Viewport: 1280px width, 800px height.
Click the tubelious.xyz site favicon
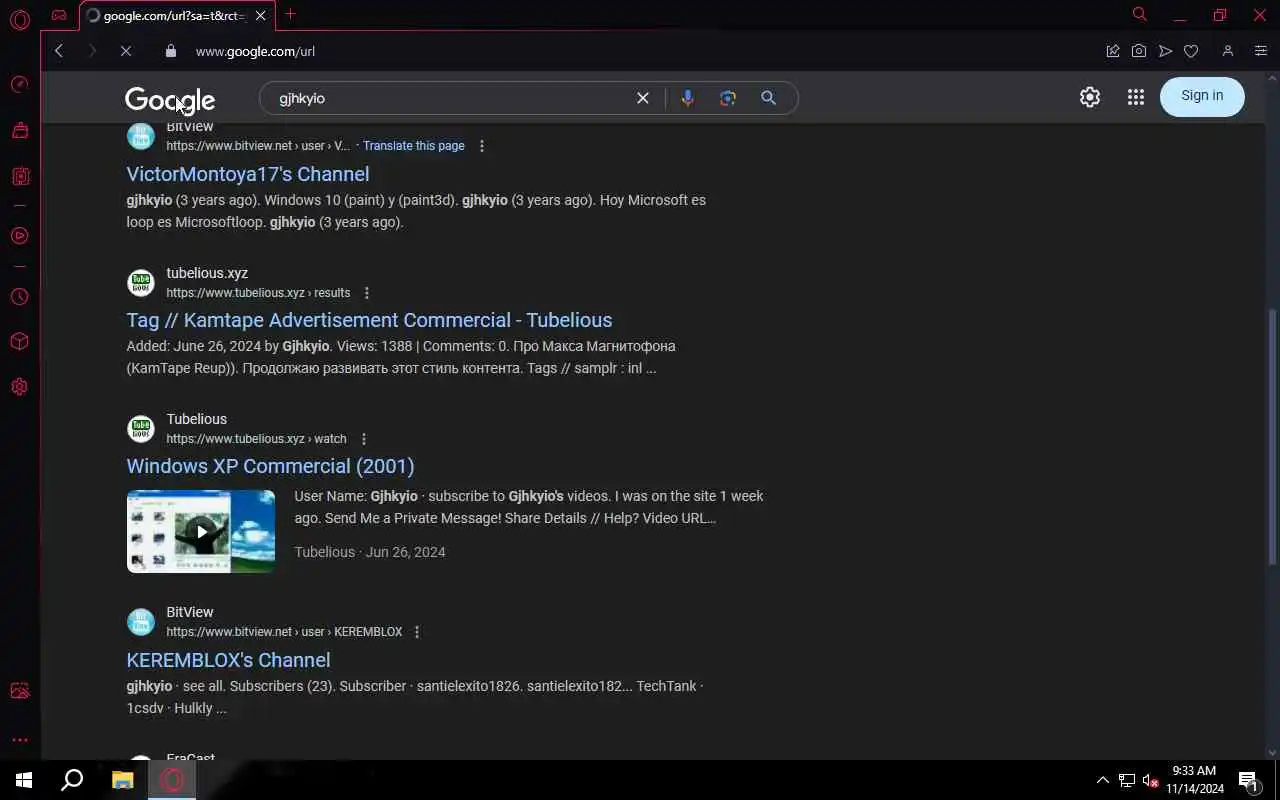coord(141,283)
